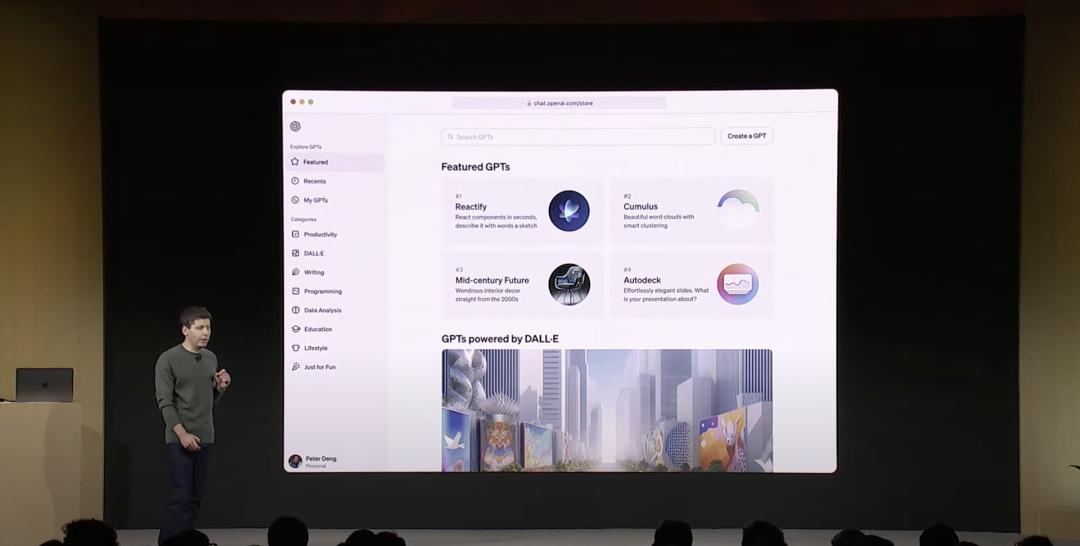Image resolution: width=1080 pixels, height=546 pixels.
Task: Click the Explore GPTs sidebar label
Action: (x=306, y=147)
